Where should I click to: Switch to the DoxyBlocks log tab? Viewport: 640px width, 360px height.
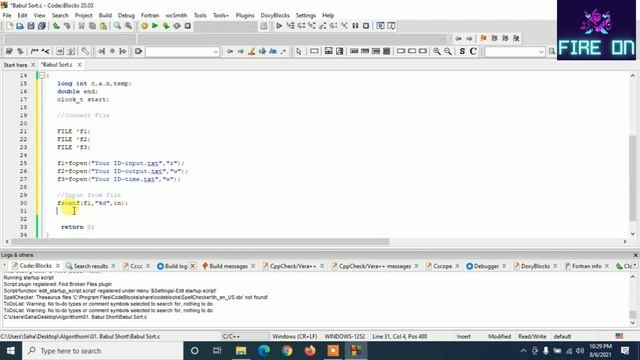point(535,266)
